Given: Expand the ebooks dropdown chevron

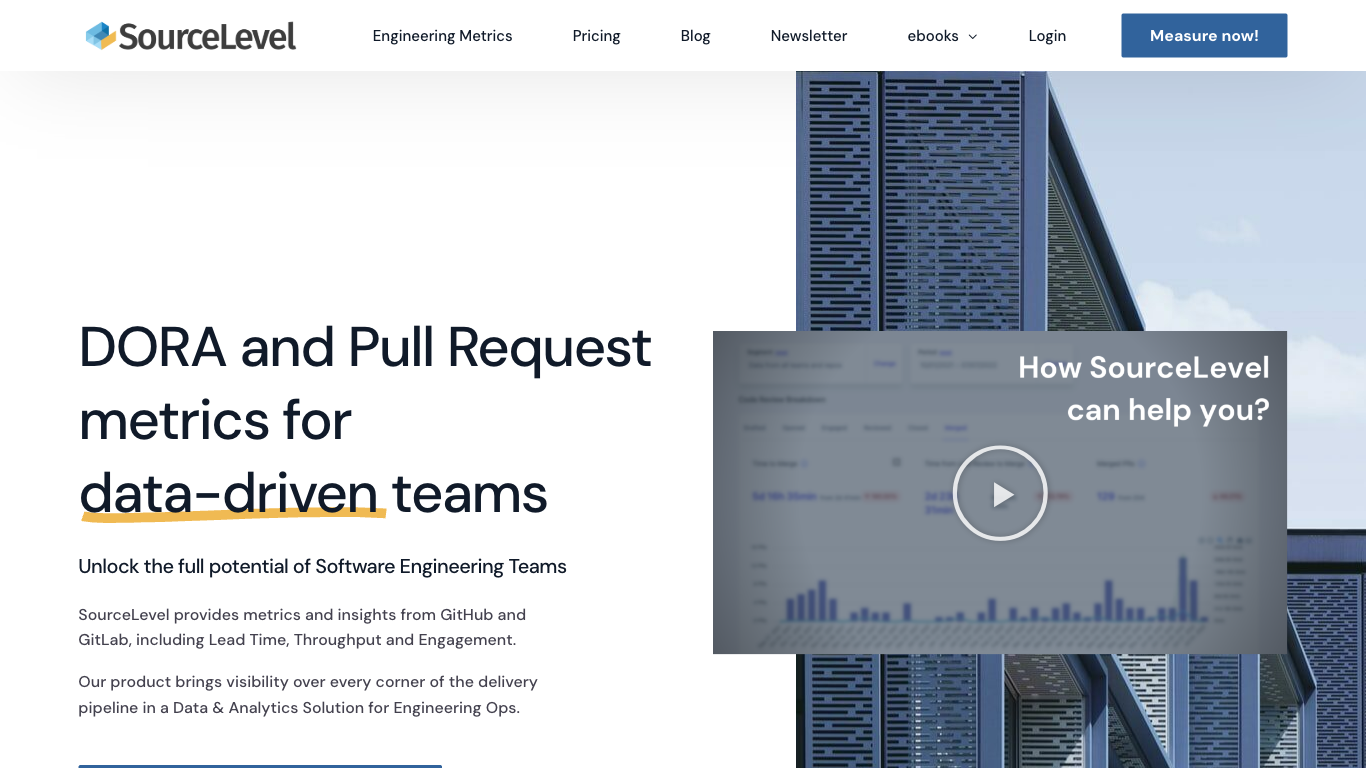Looking at the screenshot, I should (x=972, y=37).
